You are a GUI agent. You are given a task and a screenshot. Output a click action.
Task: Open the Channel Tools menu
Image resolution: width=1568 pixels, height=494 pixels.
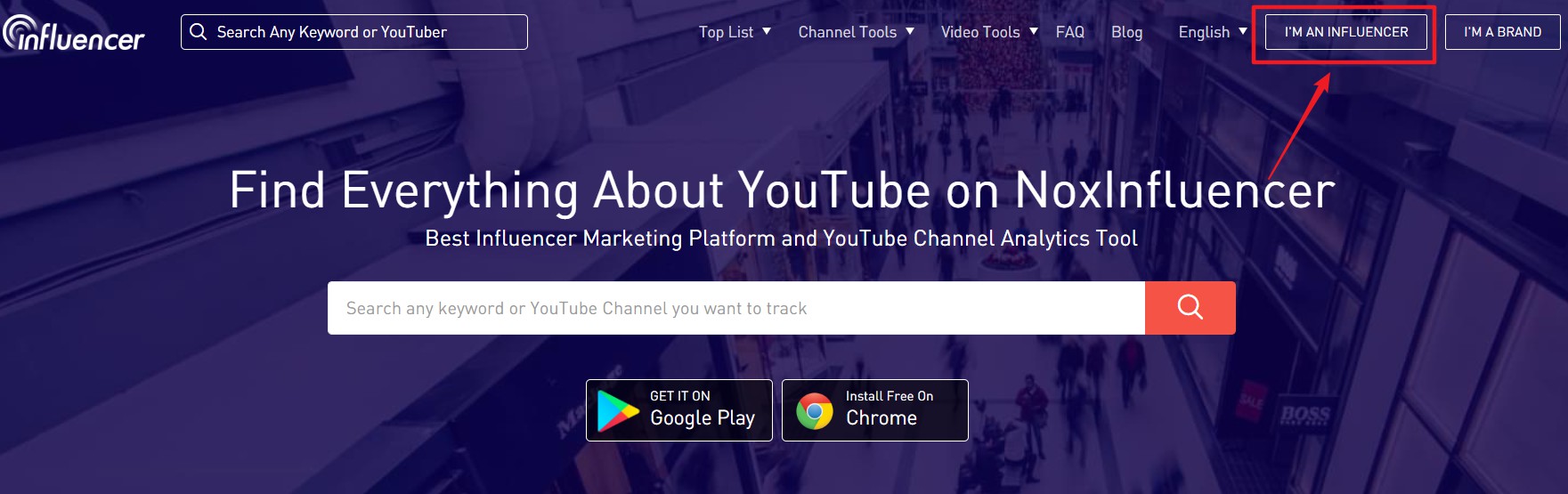847,32
